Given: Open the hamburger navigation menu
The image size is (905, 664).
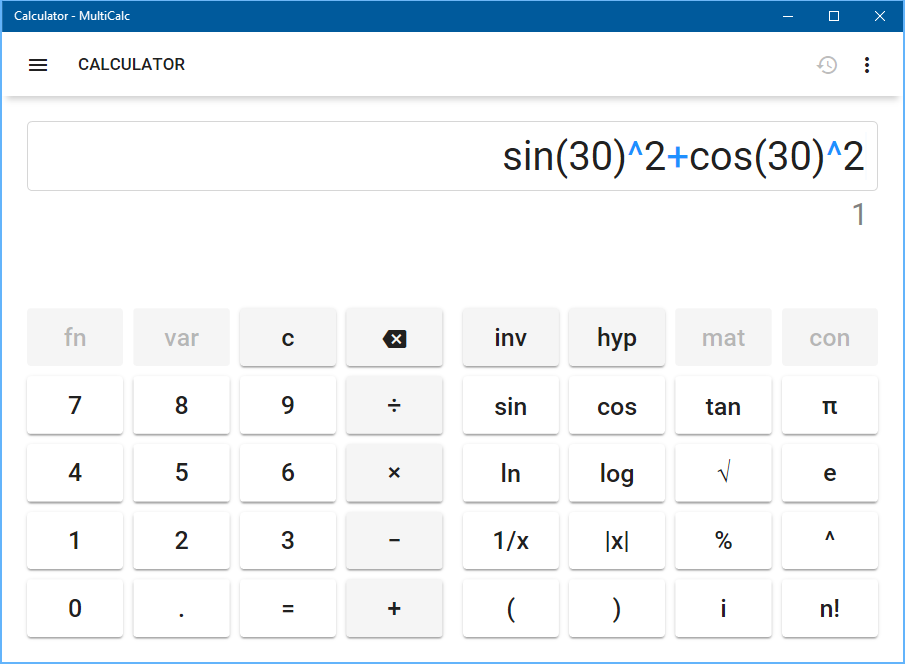Looking at the screenshot, I should pyautogui.click(x=38, y=65).
